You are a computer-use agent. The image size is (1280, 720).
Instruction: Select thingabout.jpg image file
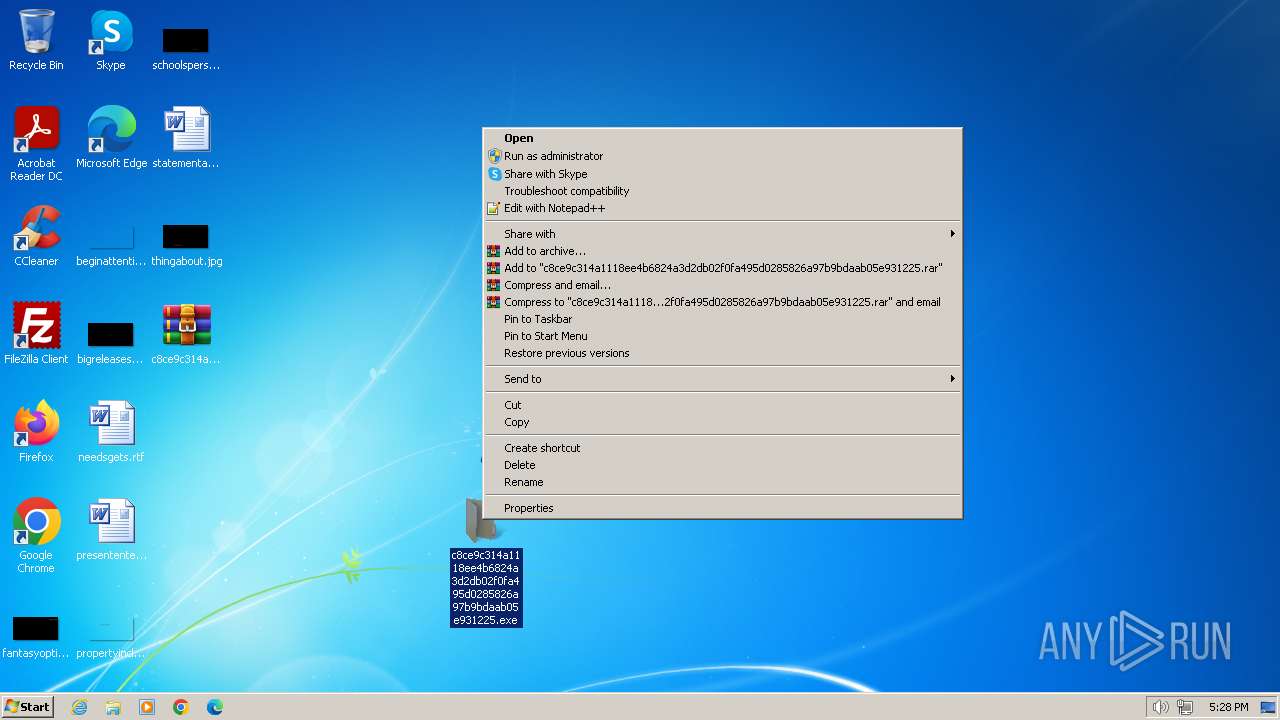186,245
